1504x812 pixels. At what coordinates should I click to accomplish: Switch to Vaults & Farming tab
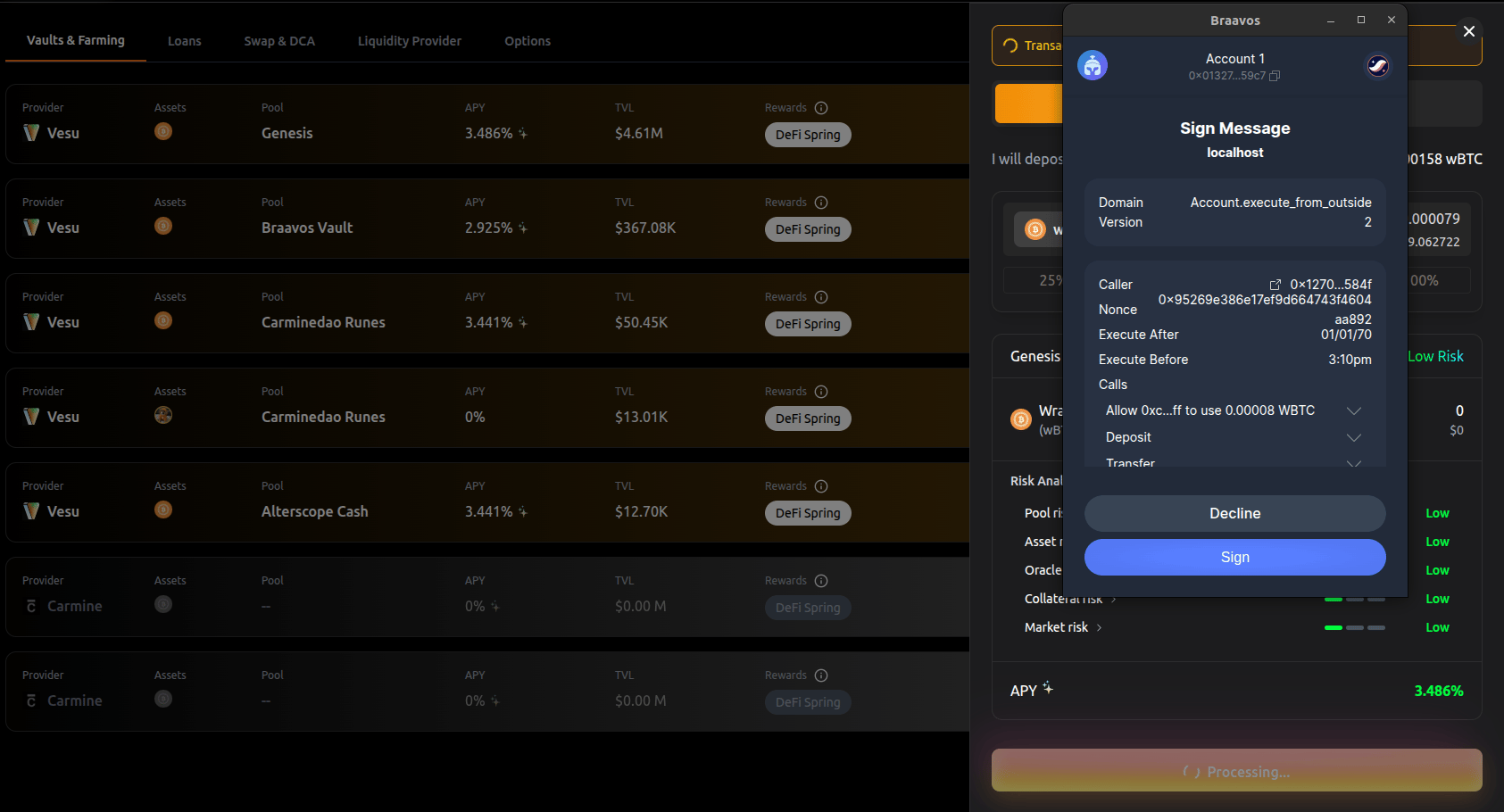pos(76,40)
